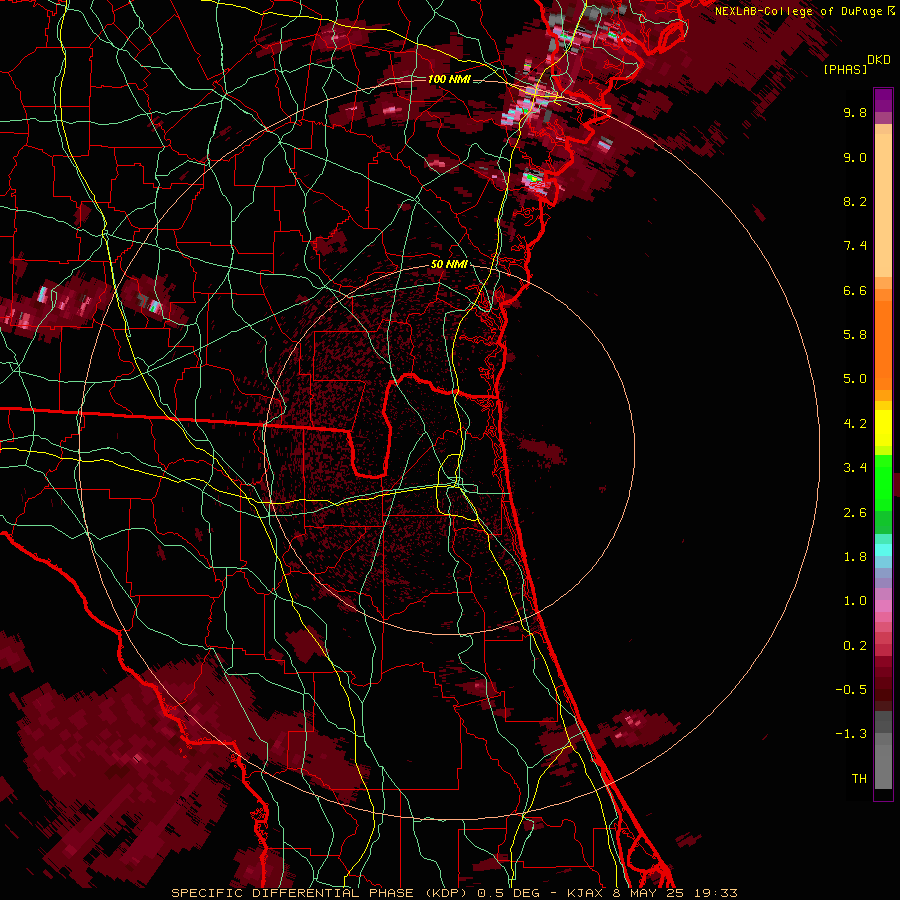Click the 9.0 value on the scale

[855, 157]
